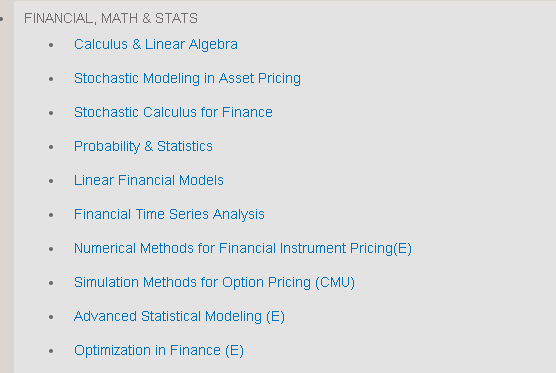Open Advanced Statistical Modeling (E) link
Screen dimensions: 556x373
click(x=179, y=317)
